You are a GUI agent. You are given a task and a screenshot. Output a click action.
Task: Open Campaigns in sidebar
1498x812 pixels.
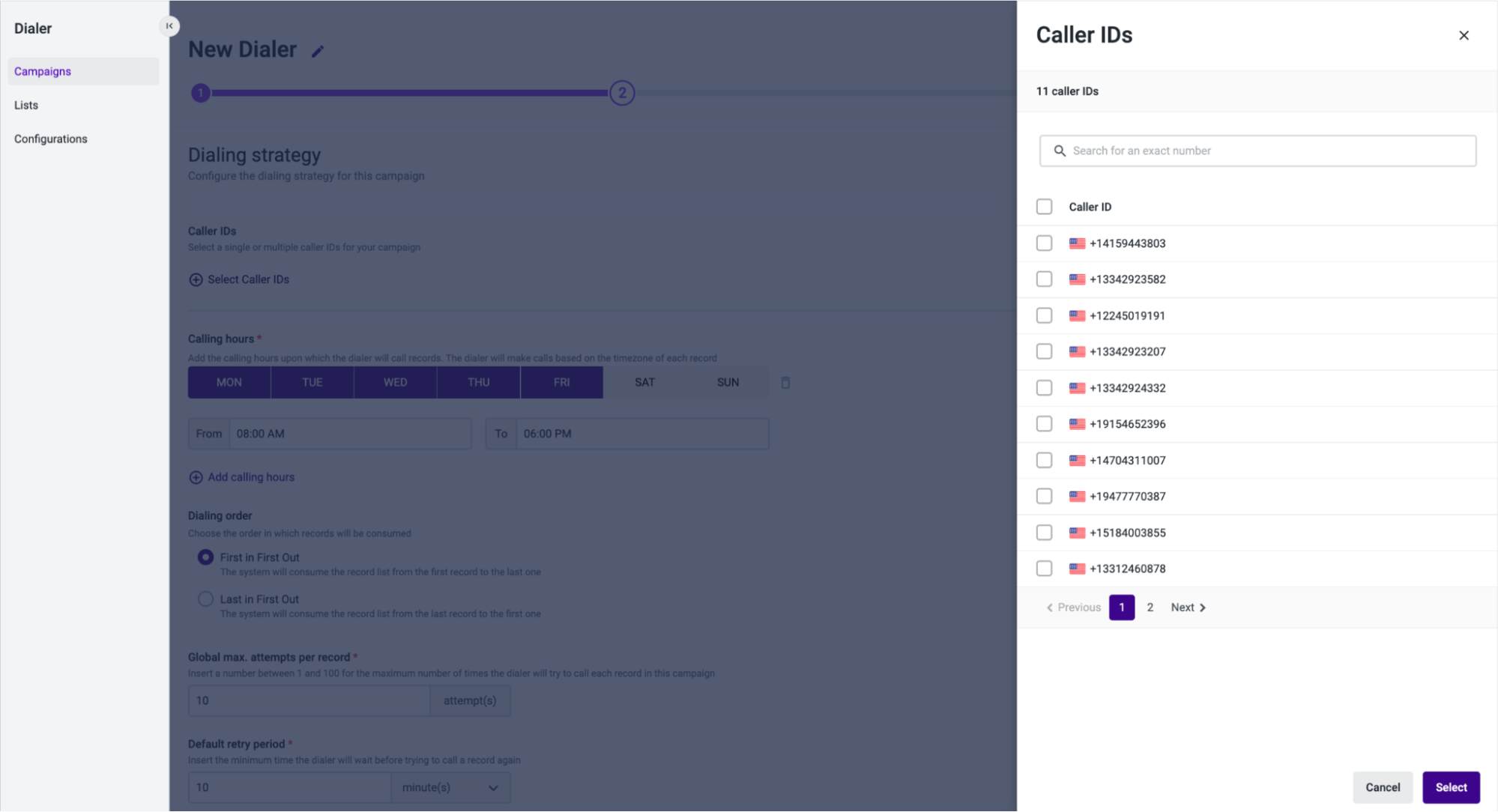pyautogui.click(x=83, y=71)
